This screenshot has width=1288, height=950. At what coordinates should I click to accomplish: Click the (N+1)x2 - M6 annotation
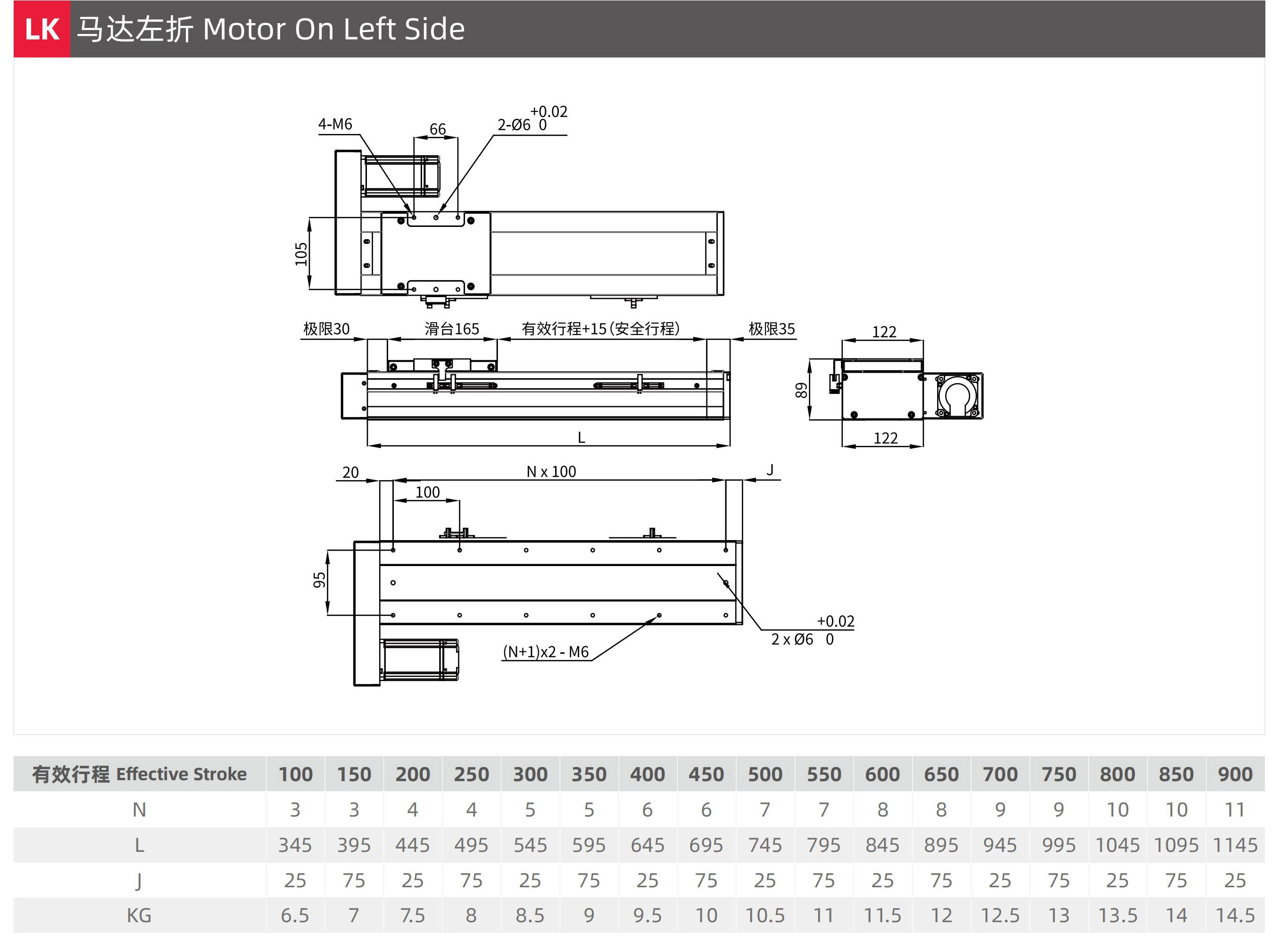click(x=546, y=652)
